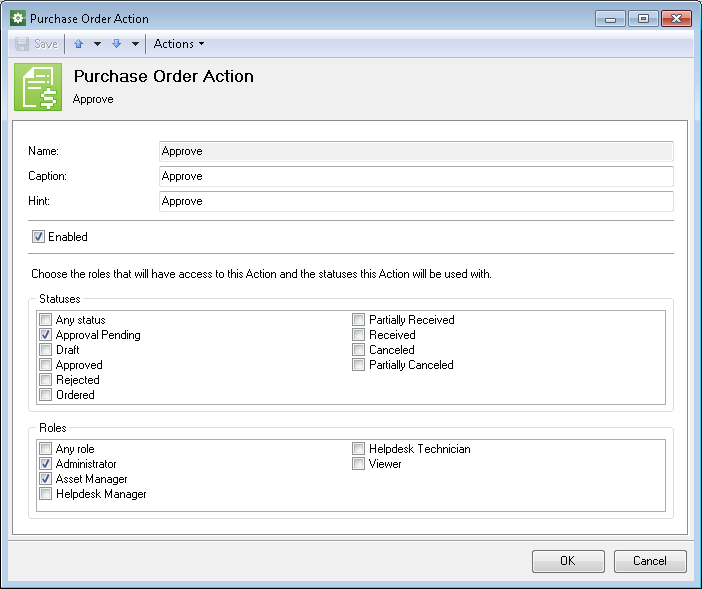Go to previous item with up arrow

pos(79,44)
